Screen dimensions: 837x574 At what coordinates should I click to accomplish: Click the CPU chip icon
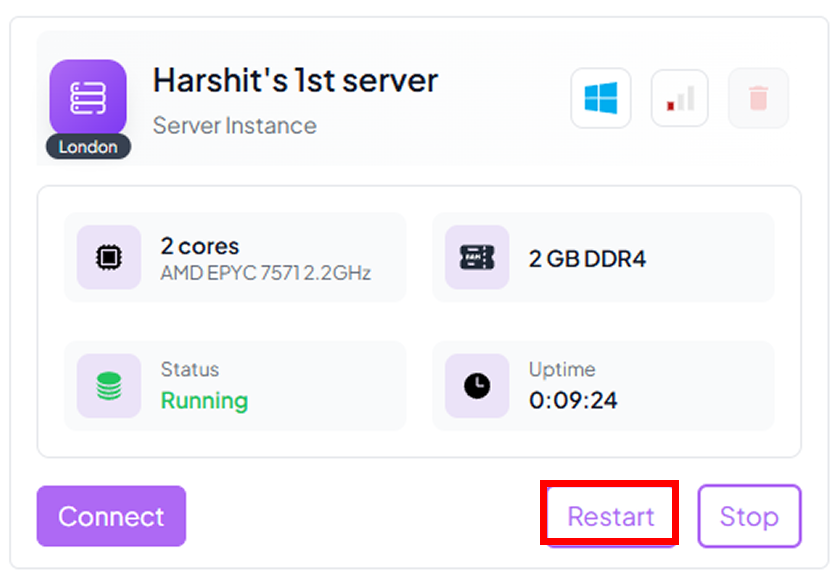coord(109,257)
